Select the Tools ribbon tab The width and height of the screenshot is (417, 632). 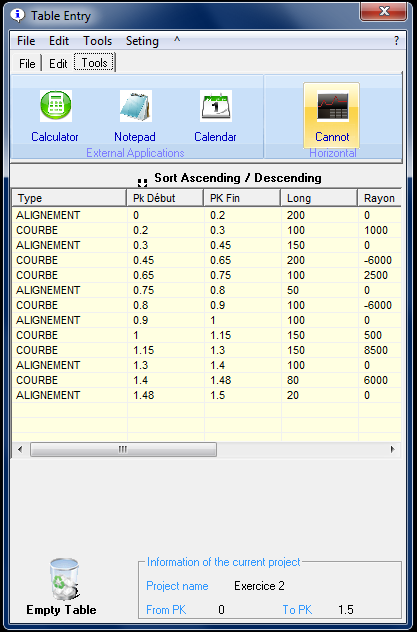pos(94,63)
